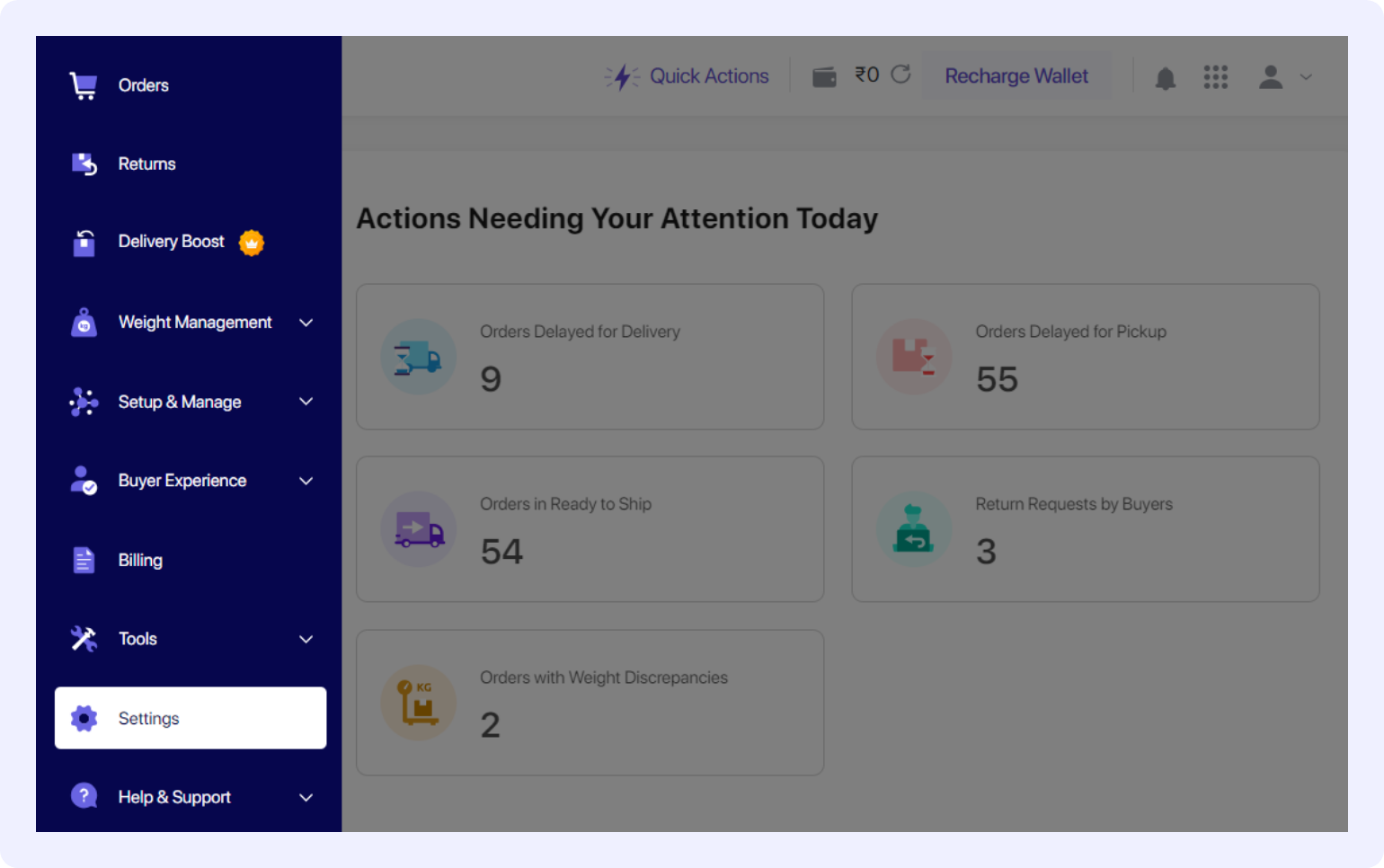The width and height of the screenshot is (1384, 868).
Task: Click the Returns box icon
Action: coord(84,164)
